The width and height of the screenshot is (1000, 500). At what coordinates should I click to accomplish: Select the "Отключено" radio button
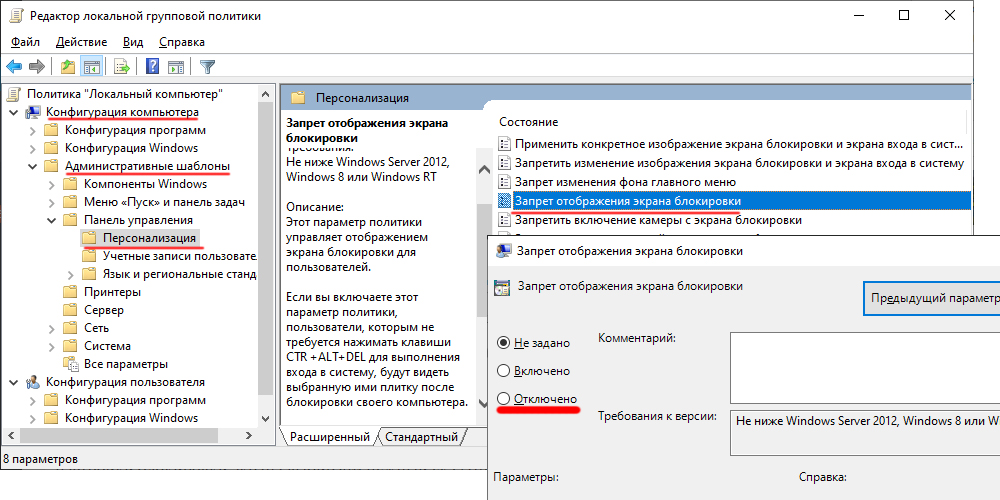coord(505,399)
